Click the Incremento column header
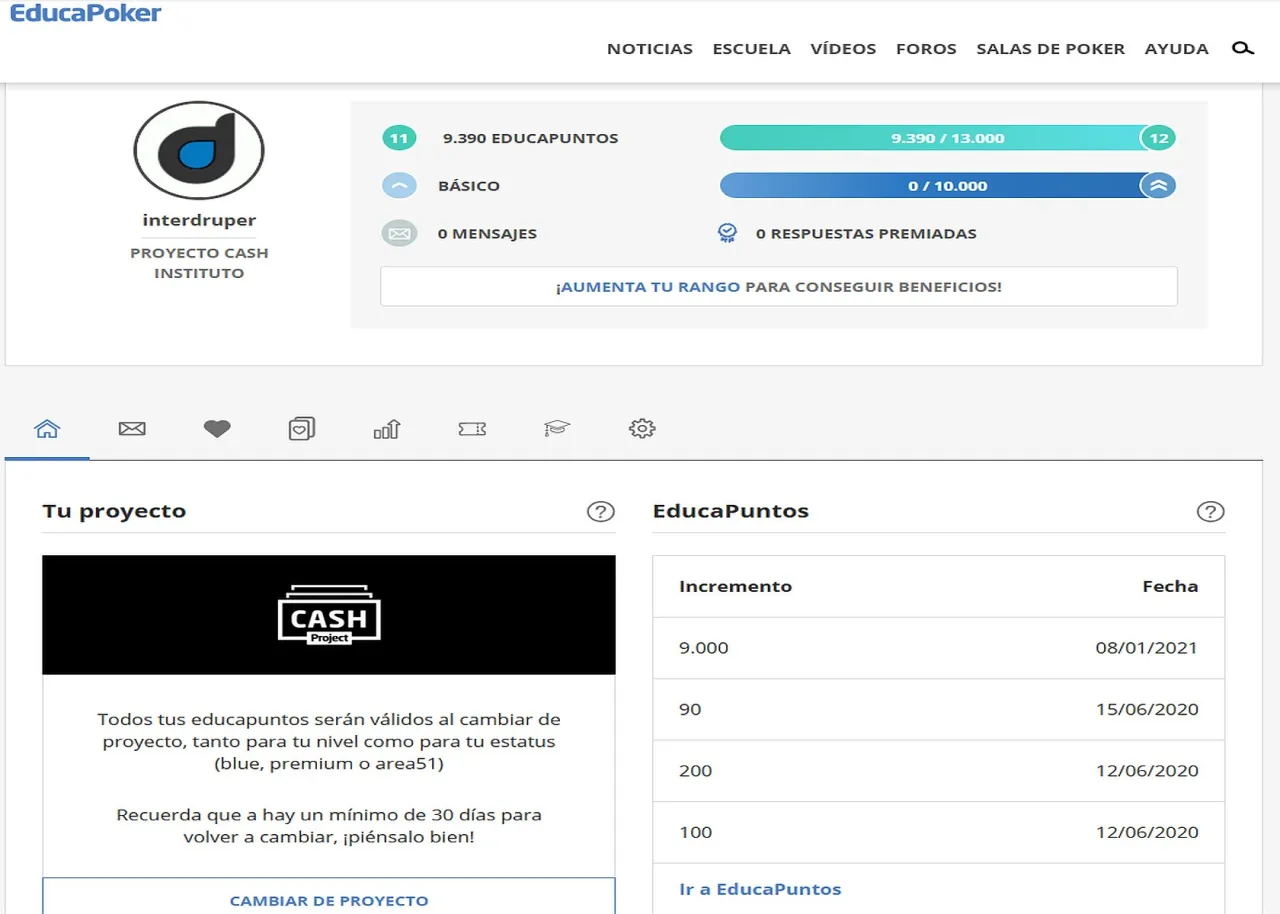 click(735, 587)
